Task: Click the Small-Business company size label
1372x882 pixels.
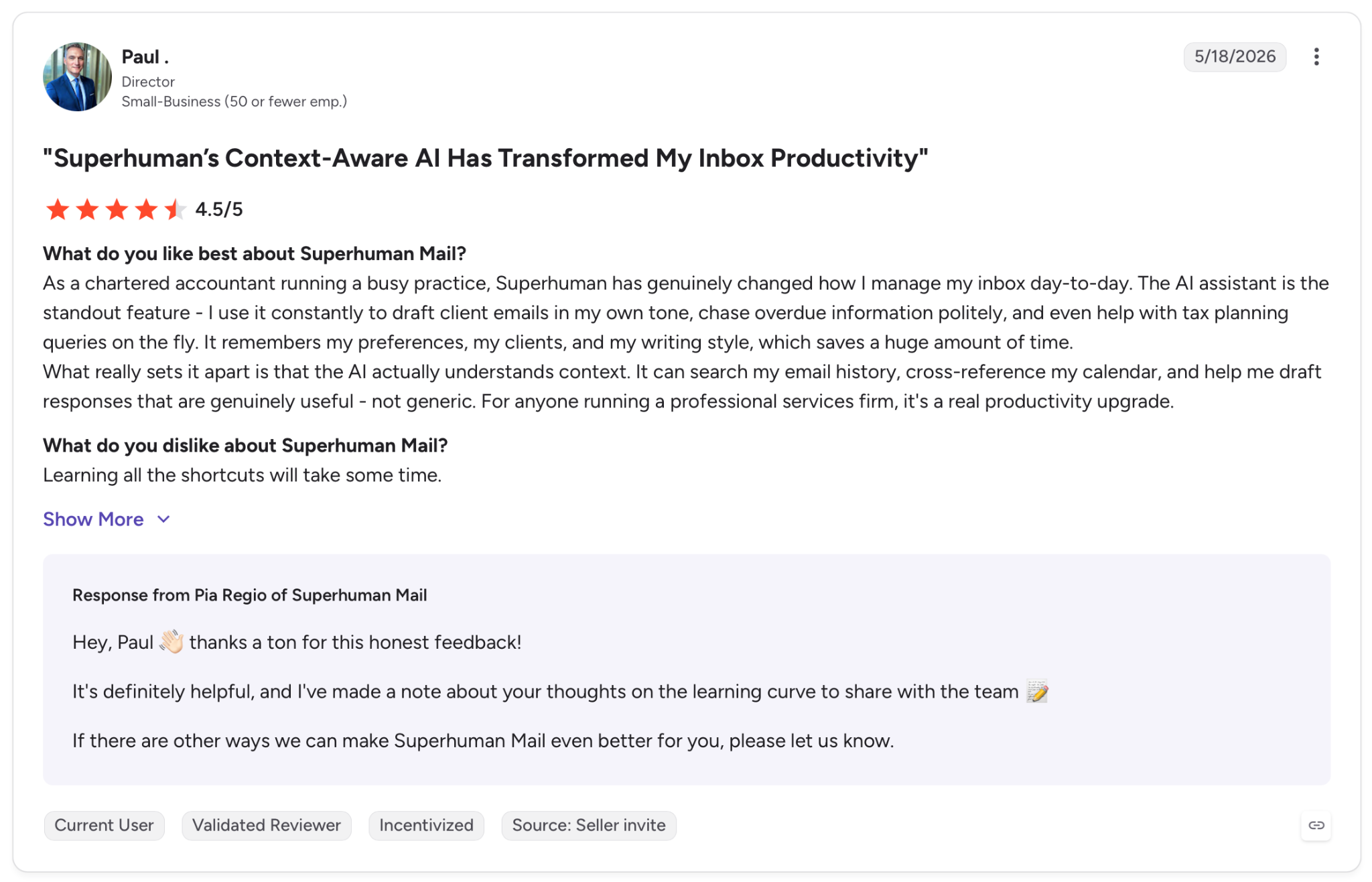Action: click(x=234, y=102)
